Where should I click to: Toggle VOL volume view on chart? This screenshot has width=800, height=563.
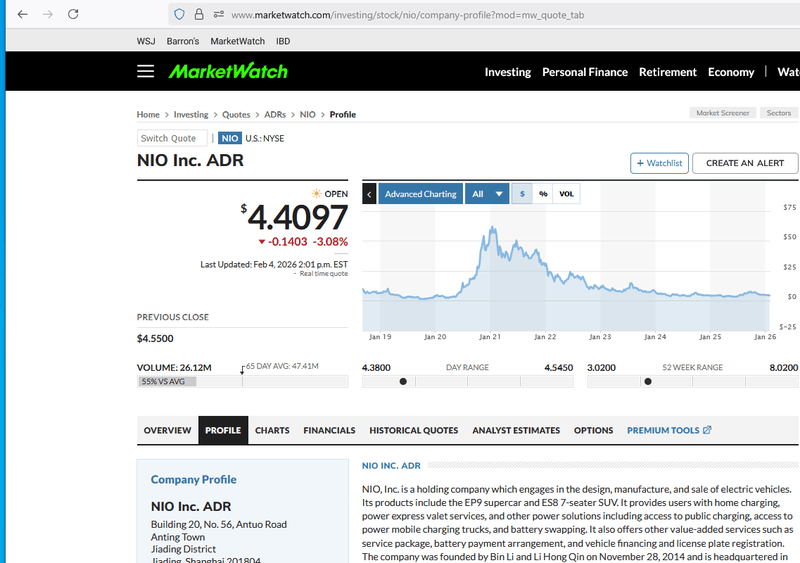[x=566, y=194]
